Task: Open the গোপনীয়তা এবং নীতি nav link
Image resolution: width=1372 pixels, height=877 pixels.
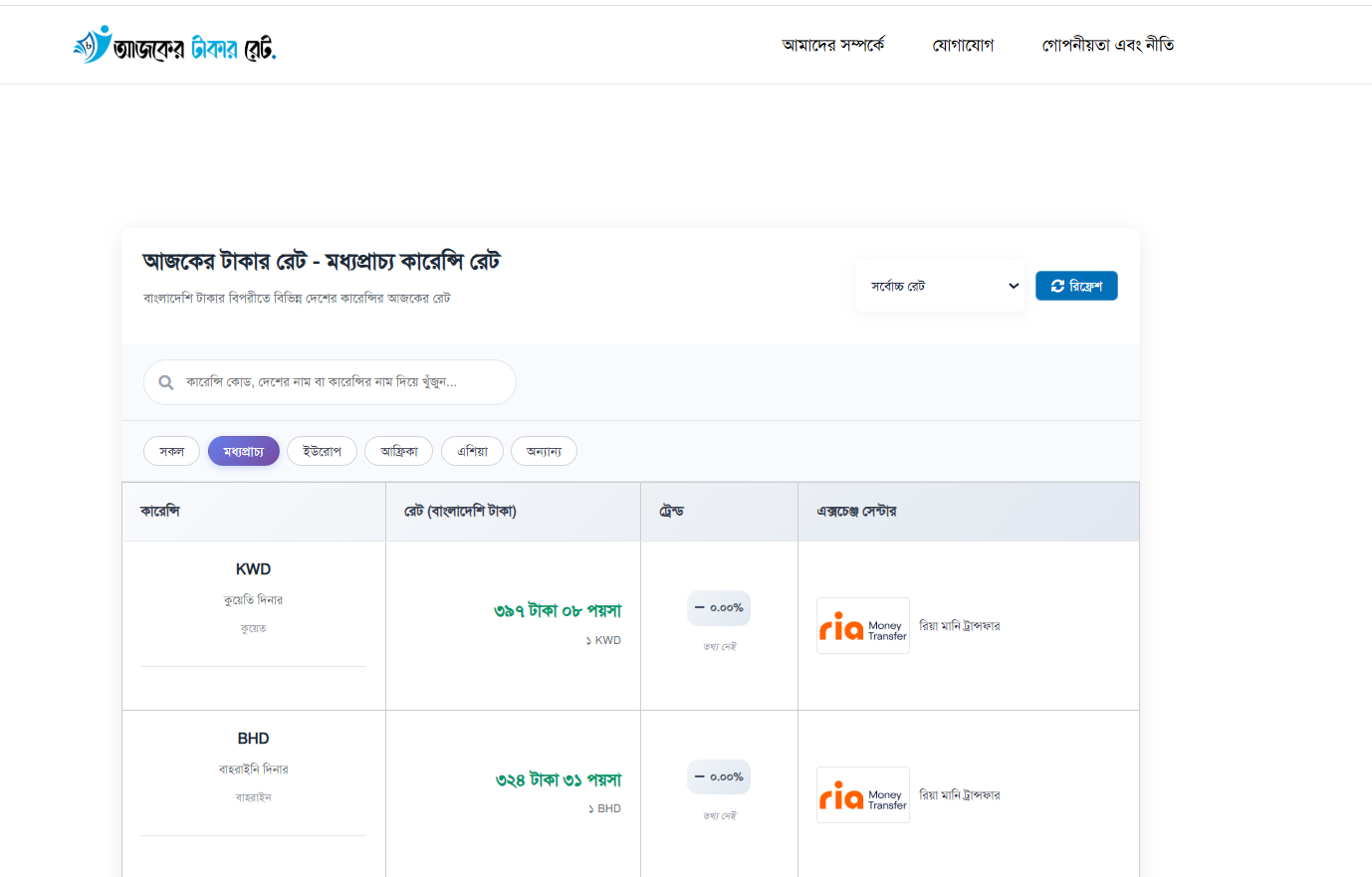Action: point(1108,45)
